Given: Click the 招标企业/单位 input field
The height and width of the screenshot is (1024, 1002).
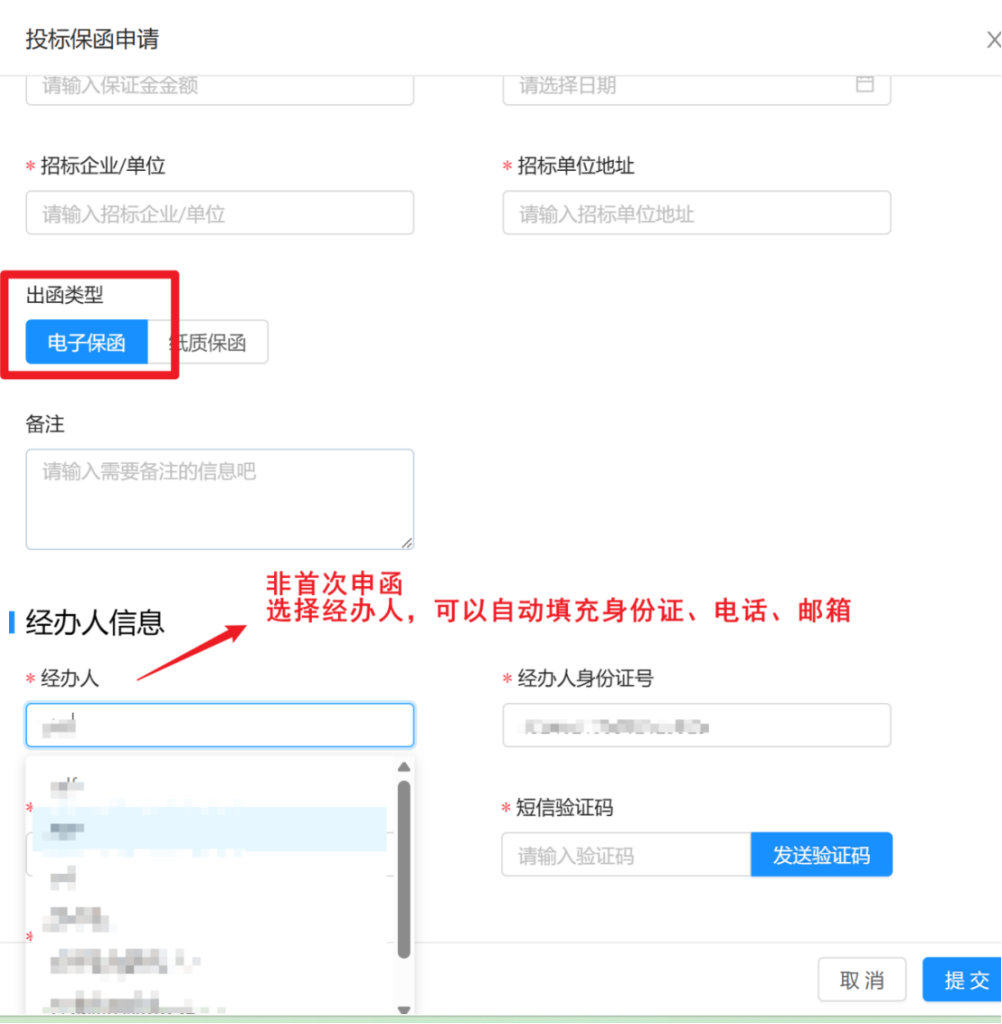Looking at the screenshot, I should [219, 212].
